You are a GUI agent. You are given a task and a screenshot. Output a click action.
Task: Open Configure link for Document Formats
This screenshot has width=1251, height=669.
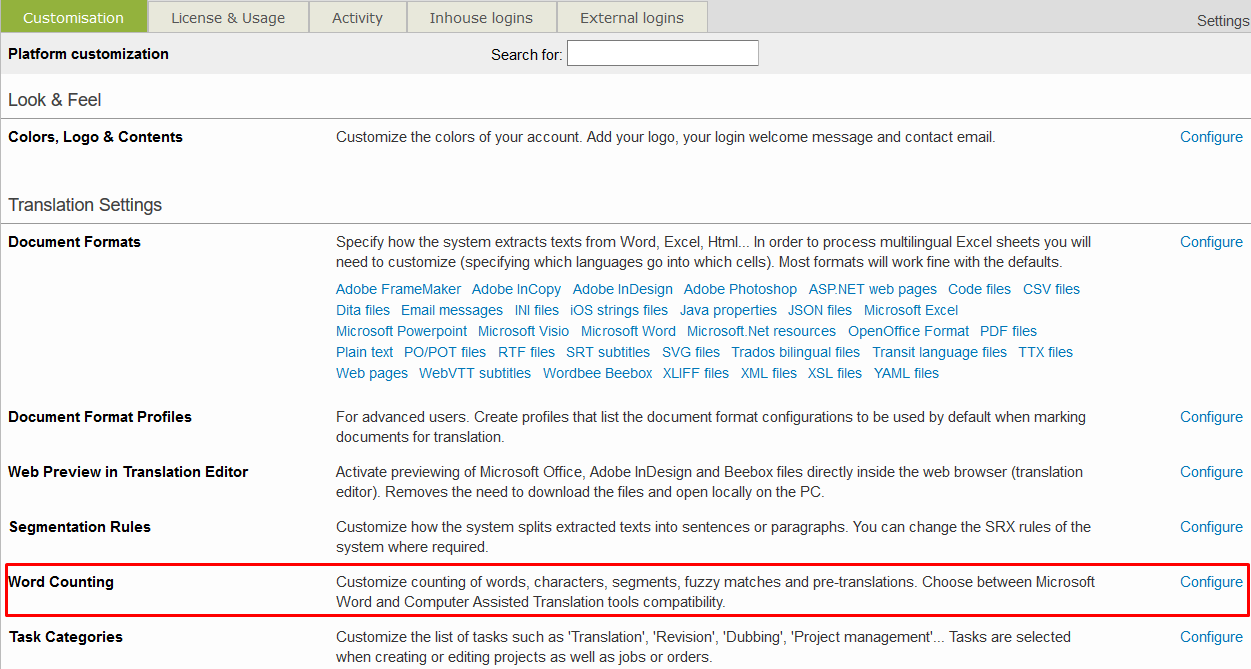[x=1211, y=242]
